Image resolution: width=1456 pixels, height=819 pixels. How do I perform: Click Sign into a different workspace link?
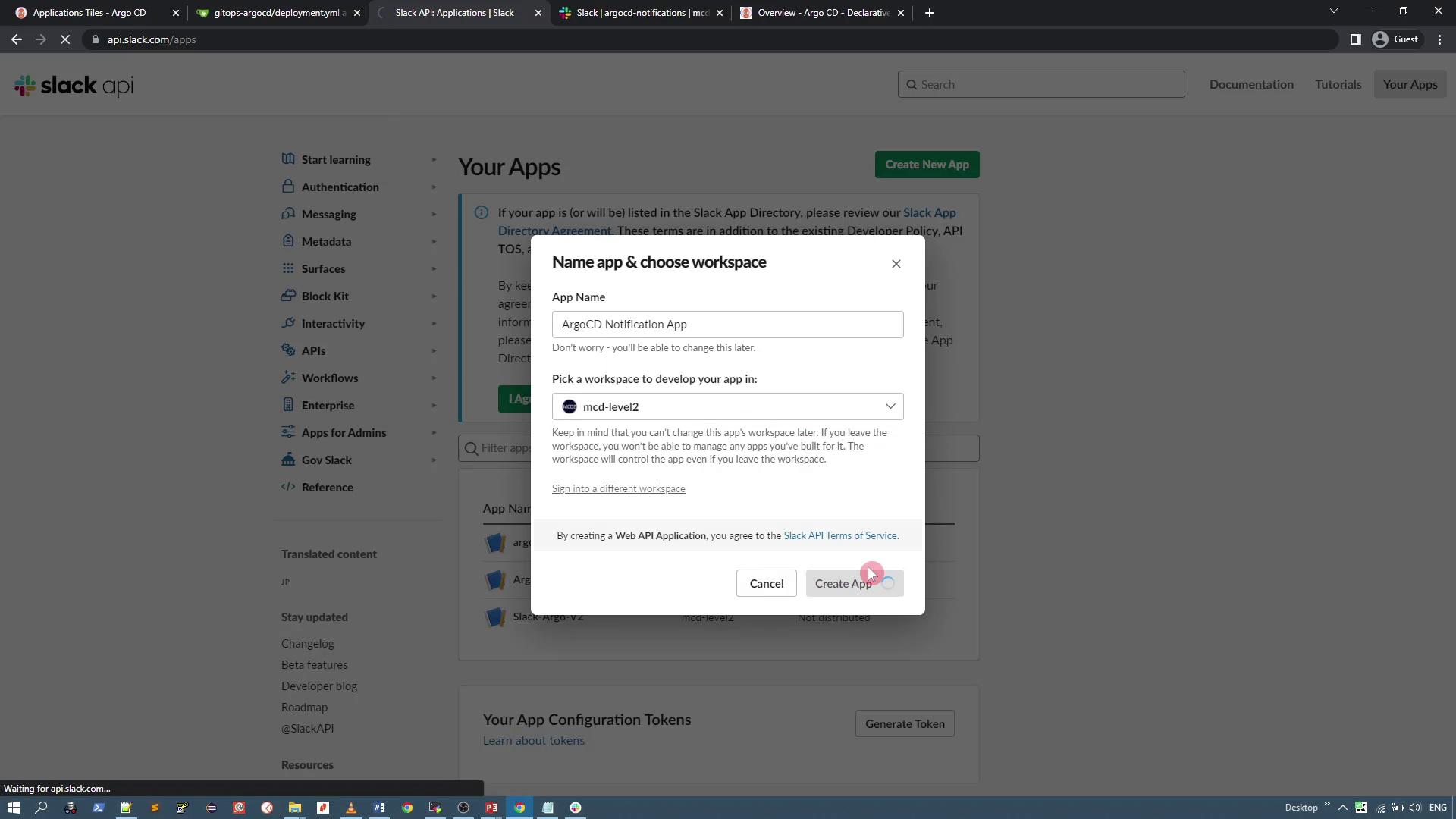click(x=618, y=489)
